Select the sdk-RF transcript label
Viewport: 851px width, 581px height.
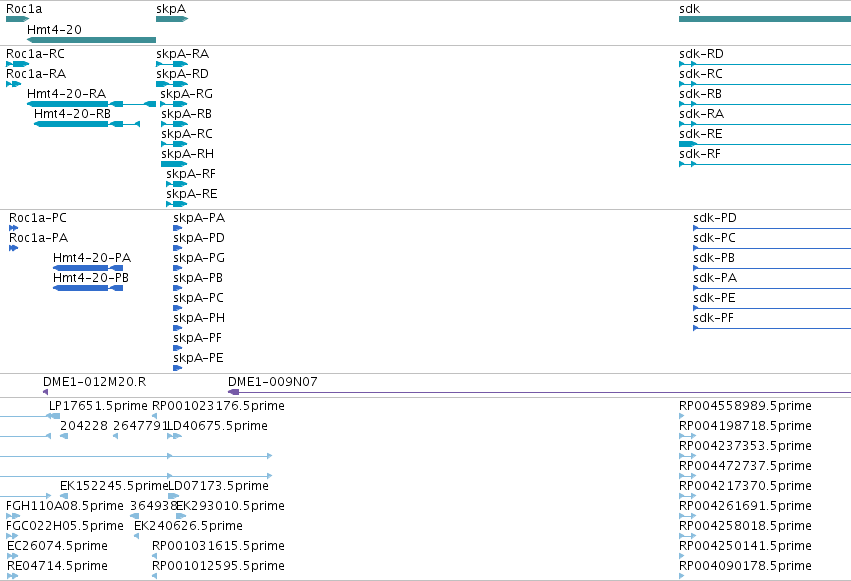[x=700, y=154]
